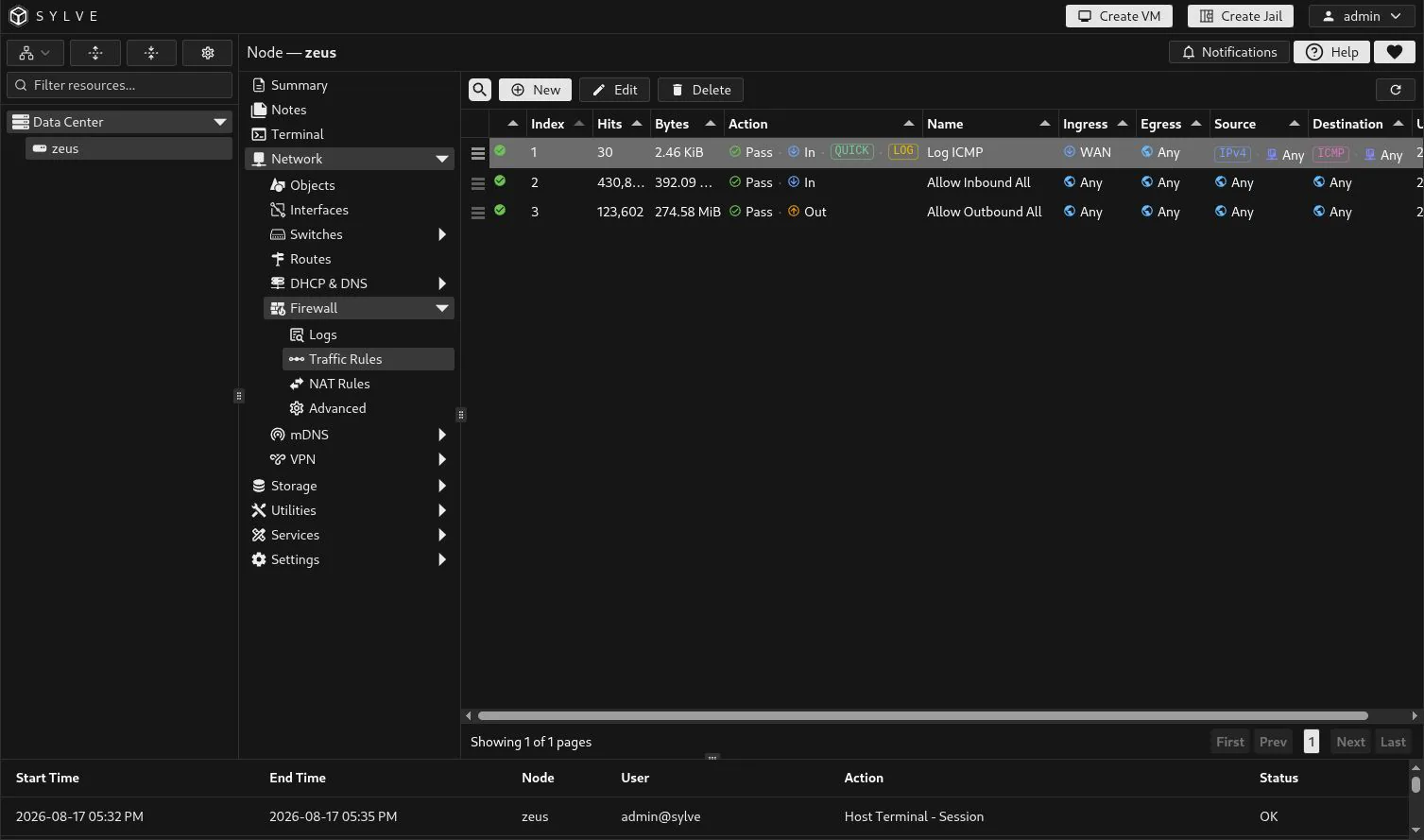The width and height of the screenshot is (1424, 840).
Task: Click the ICMP badge in Destination column
Action: click(x=1330, y=153)
